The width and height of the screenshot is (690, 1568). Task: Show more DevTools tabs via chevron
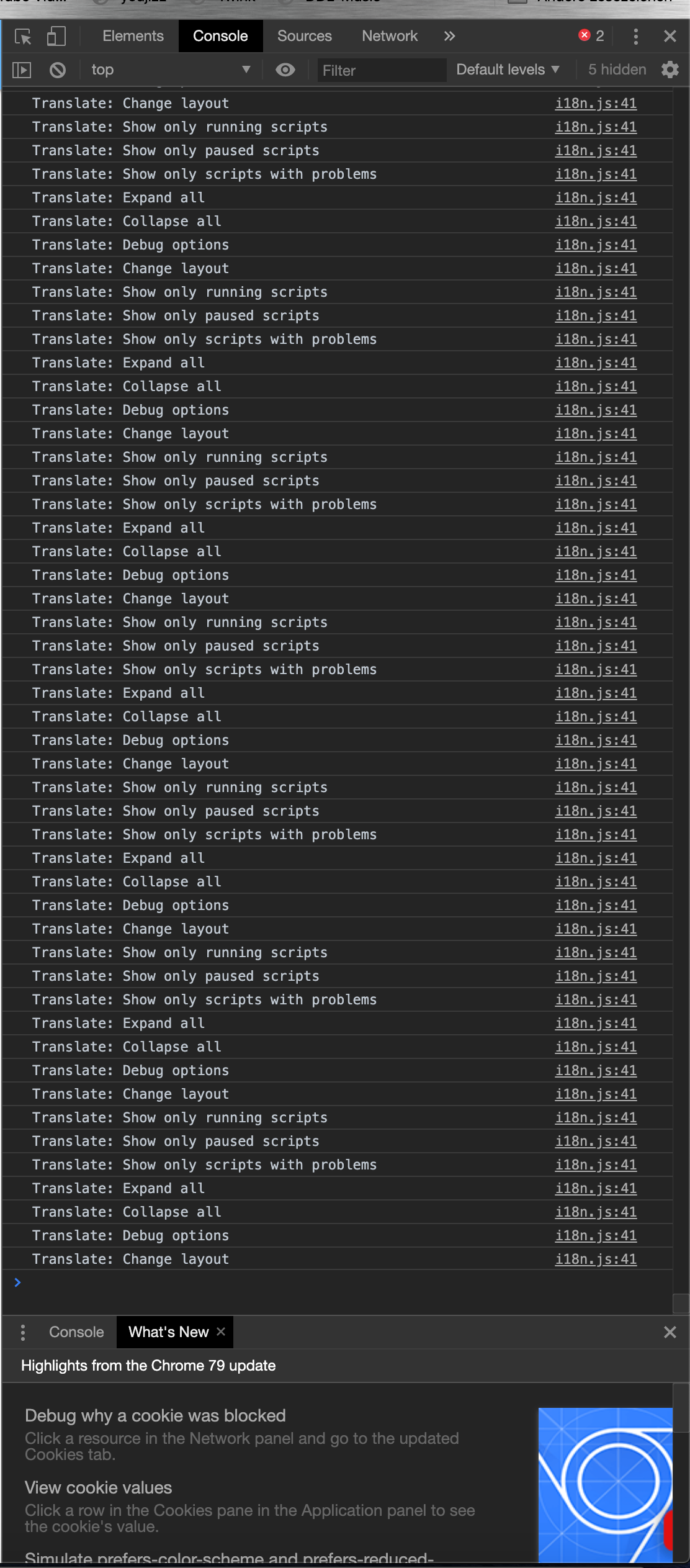click(x=450, y=37)
